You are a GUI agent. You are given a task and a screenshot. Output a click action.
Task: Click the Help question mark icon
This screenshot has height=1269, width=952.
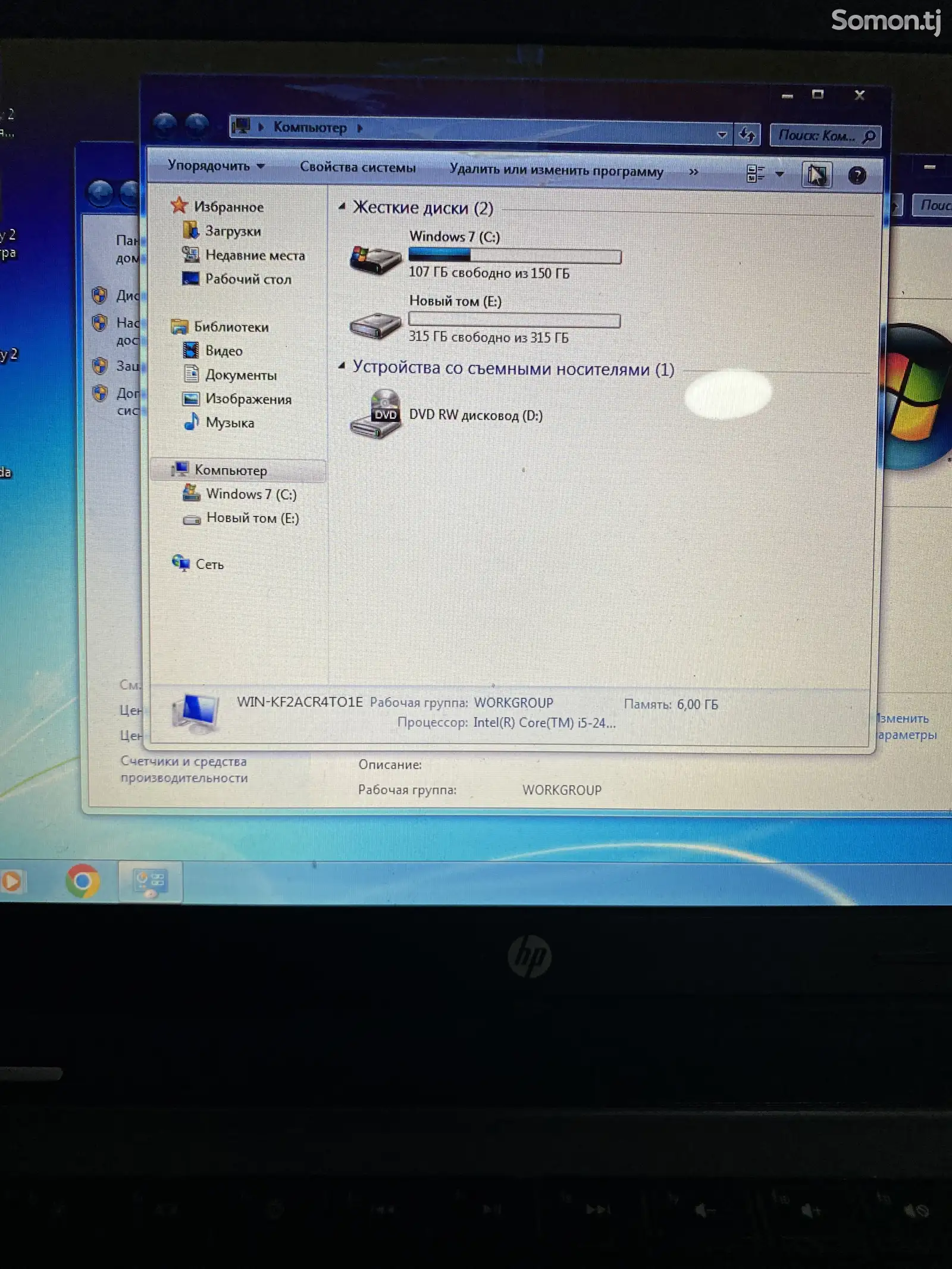click(857, 176)
